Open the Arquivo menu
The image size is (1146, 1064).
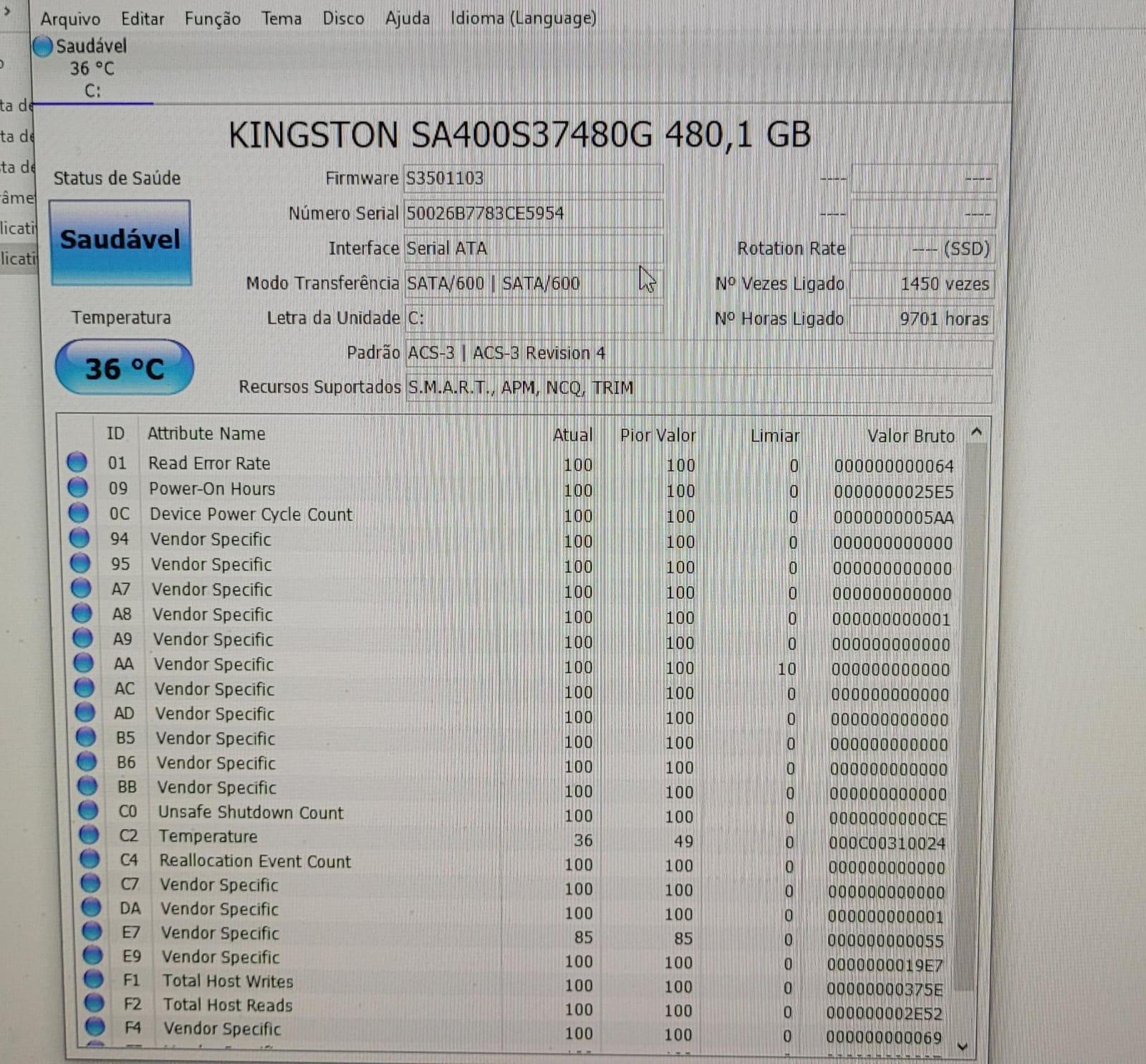coord(70,19)
